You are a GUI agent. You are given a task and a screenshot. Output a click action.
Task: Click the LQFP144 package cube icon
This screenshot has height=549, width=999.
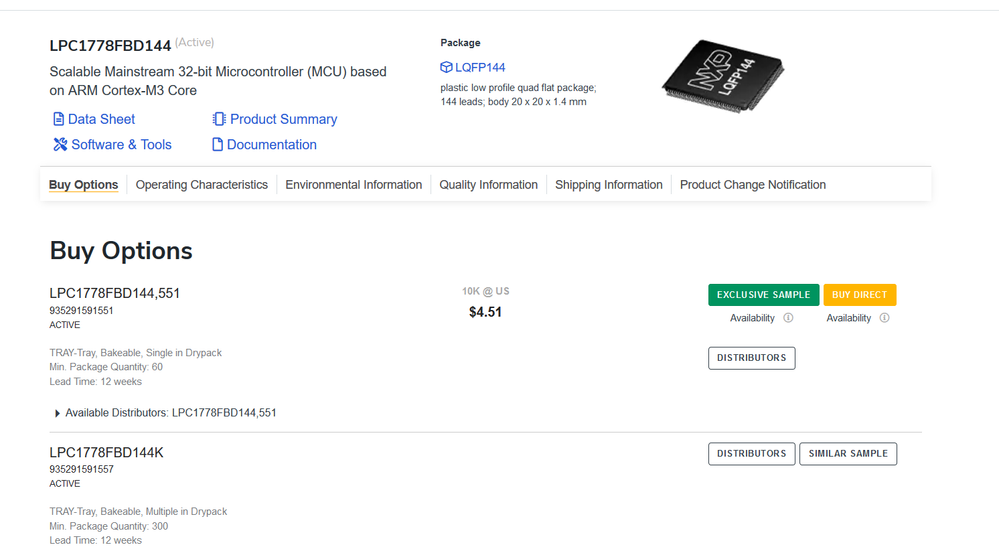click(446, 67)
